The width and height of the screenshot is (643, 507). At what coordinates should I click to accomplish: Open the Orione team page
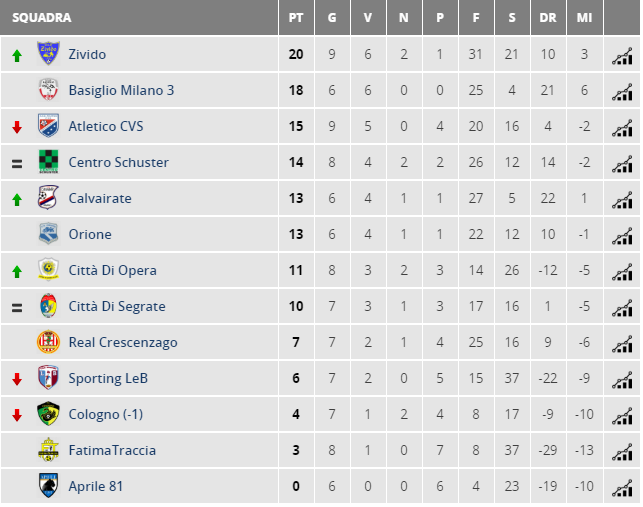click(x=90, y=234)
